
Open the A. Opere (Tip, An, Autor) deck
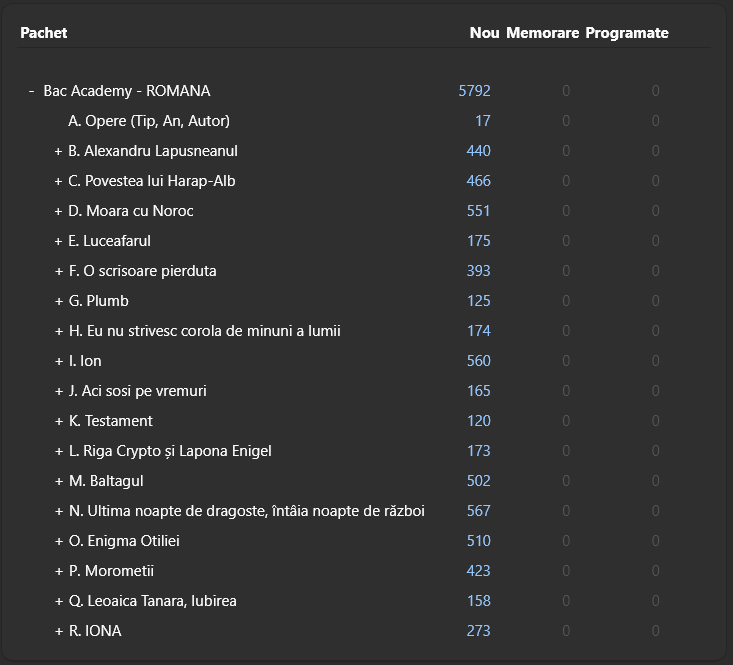(149, 121)
